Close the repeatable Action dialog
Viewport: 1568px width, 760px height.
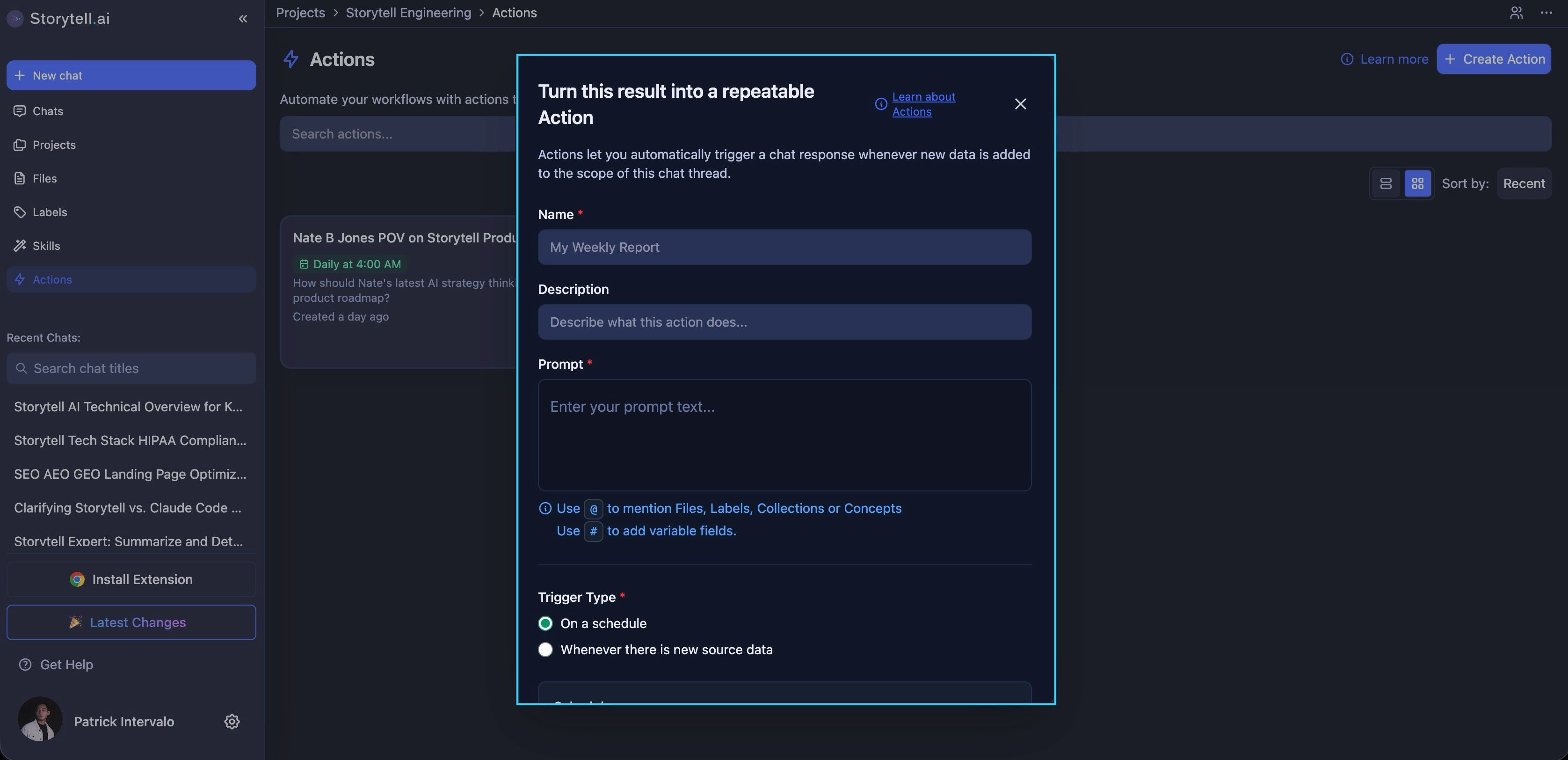(x=1021, y=104)
